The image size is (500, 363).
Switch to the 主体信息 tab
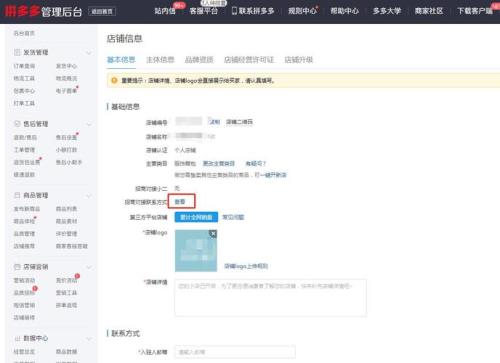pyautogui.click(x=160, y=60)
